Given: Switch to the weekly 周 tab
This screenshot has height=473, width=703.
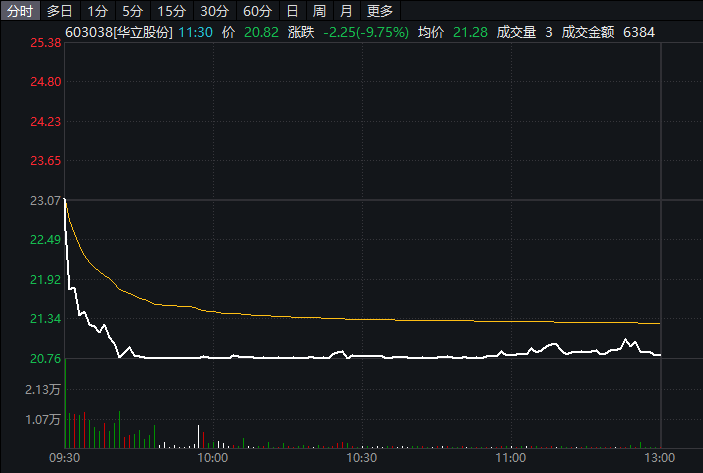Looking at the screenshot, I should point(319,12).
